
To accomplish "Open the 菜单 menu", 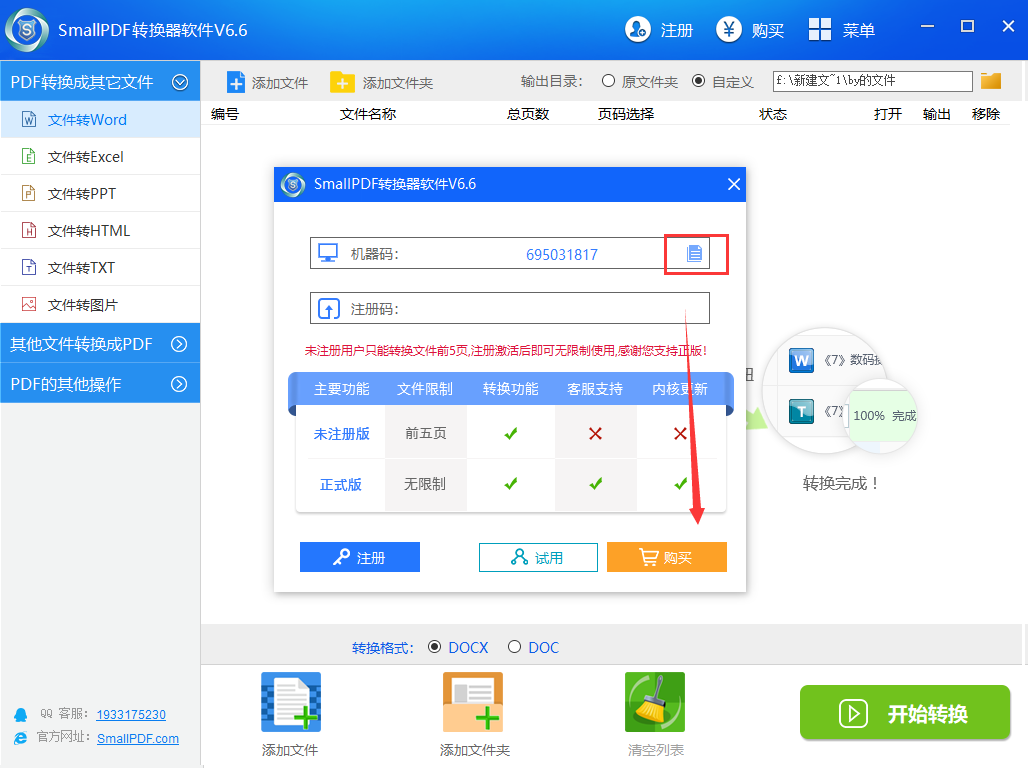I will click(x=843, y=30).
